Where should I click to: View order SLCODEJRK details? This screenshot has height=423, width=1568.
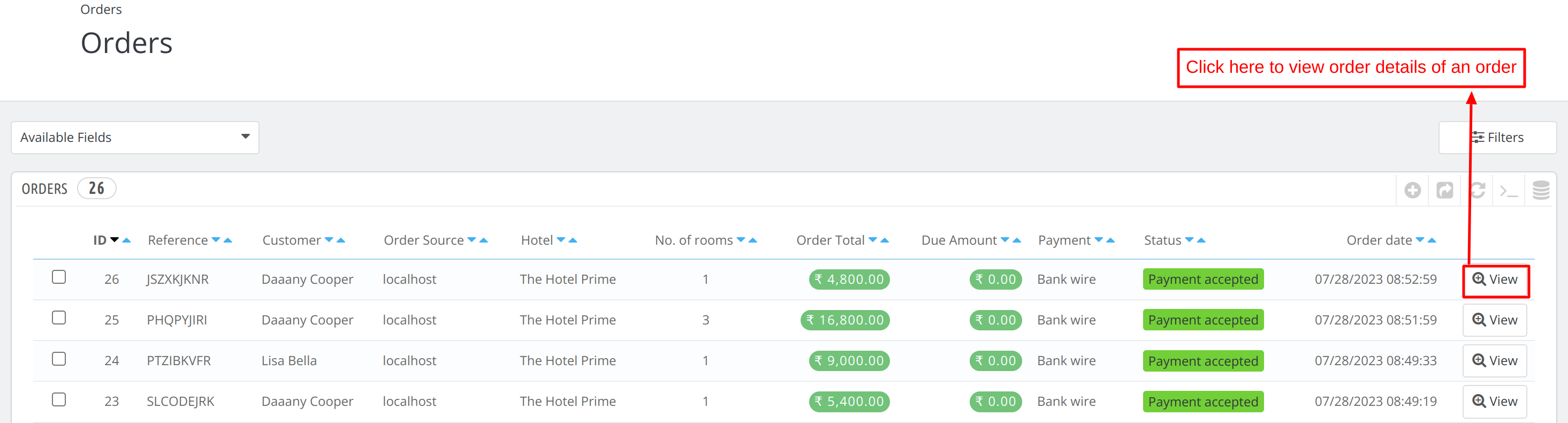pos(1495,402)
